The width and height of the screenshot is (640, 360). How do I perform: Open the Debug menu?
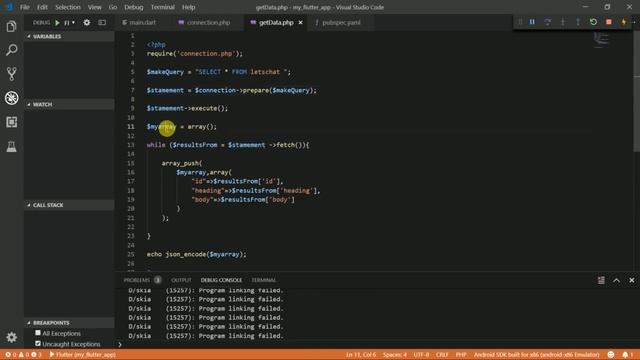tap(133, 7)
